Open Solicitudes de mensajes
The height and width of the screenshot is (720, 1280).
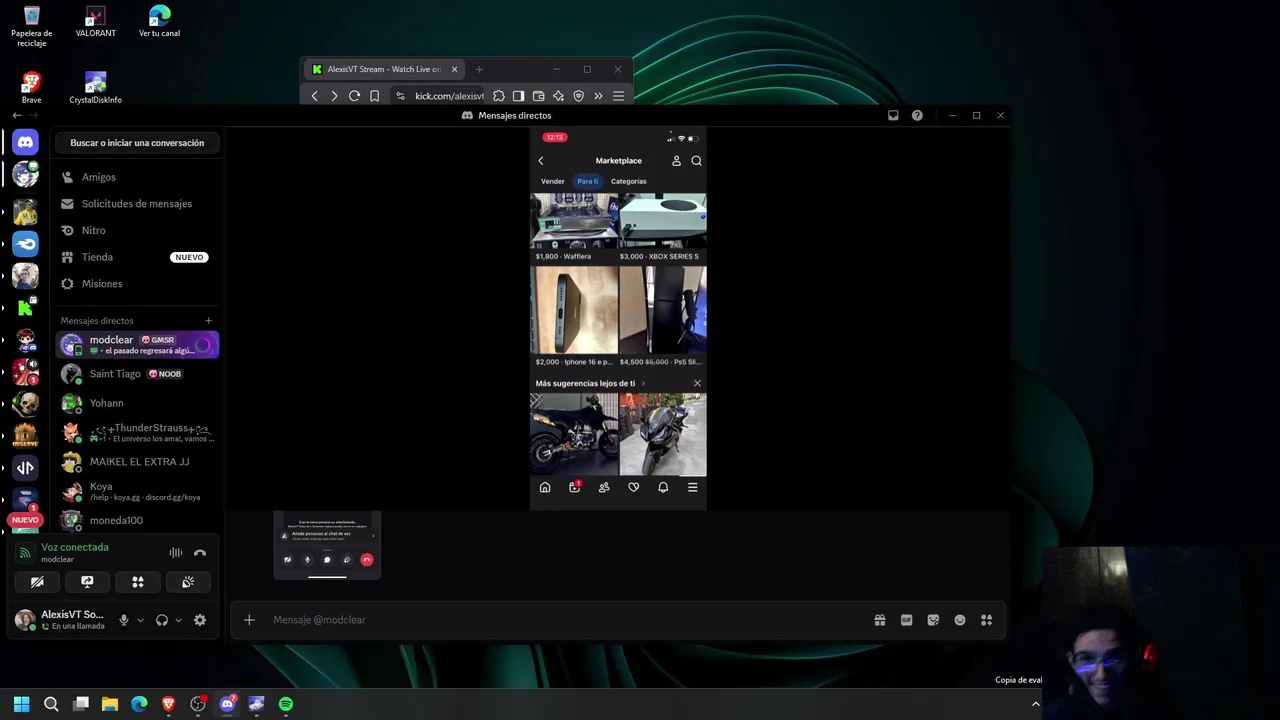point(137,204)
